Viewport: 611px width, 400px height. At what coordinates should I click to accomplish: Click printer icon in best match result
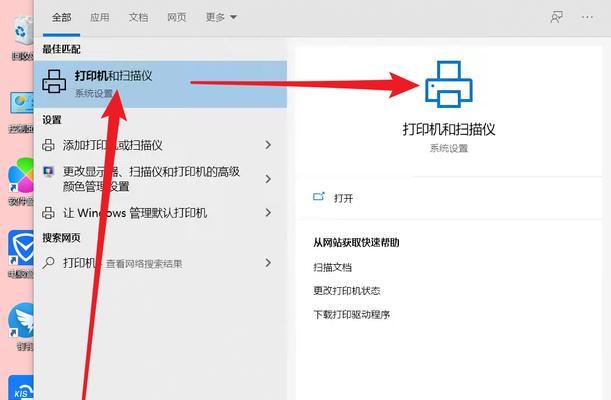click(54, 81)
